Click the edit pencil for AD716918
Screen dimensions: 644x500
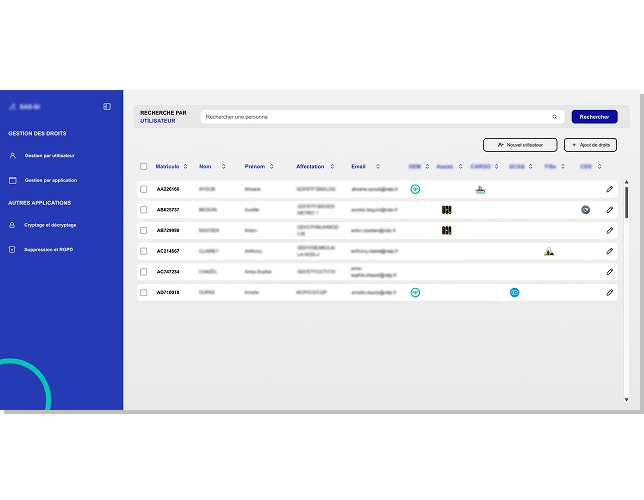click(609, 292)
